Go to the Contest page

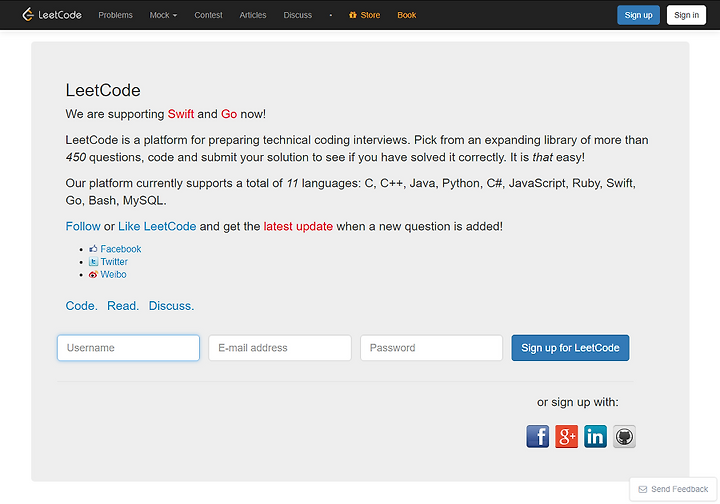[208, 15]
